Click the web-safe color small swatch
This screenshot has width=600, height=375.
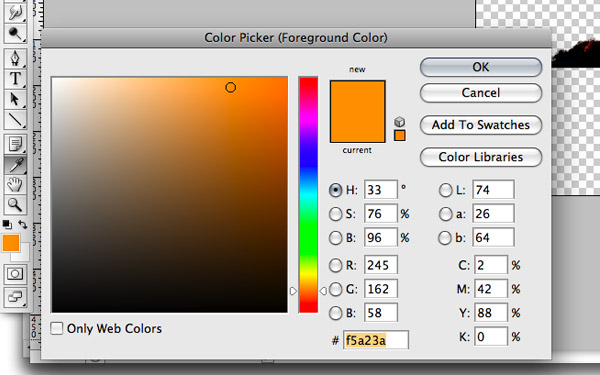point(399,135)
